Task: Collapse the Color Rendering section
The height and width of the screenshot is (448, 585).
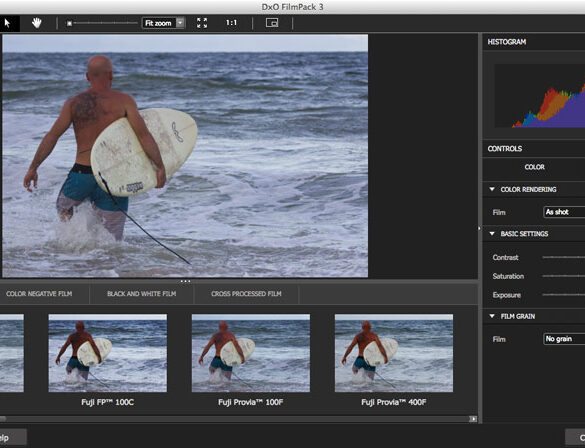Action: [x=492, y=189]
